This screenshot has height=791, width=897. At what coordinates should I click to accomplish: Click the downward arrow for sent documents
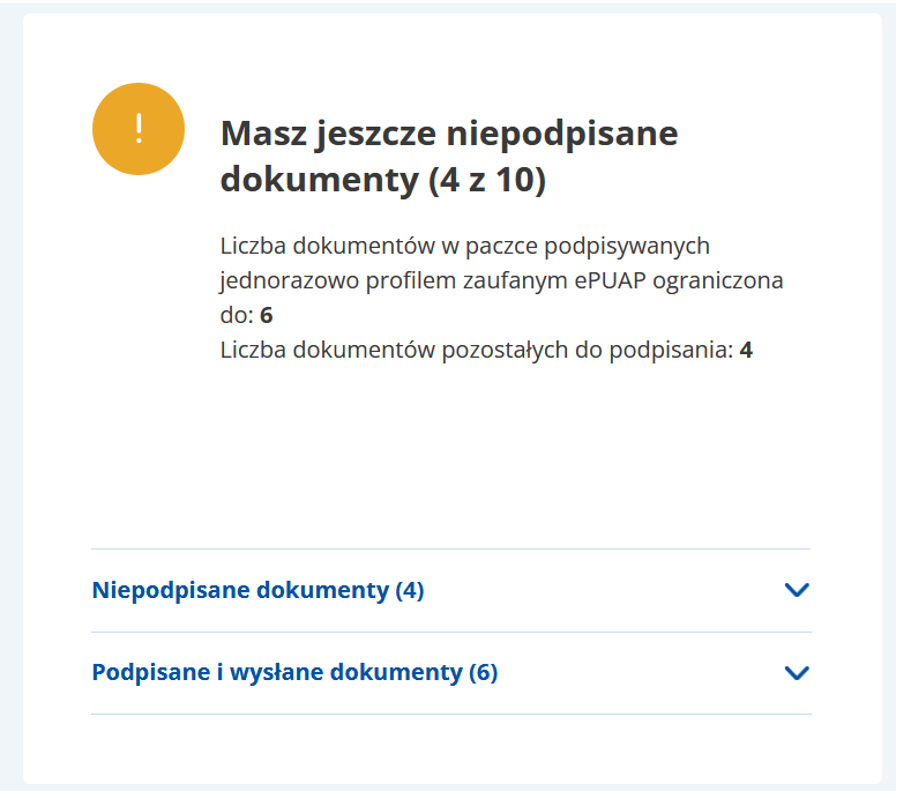797,672
